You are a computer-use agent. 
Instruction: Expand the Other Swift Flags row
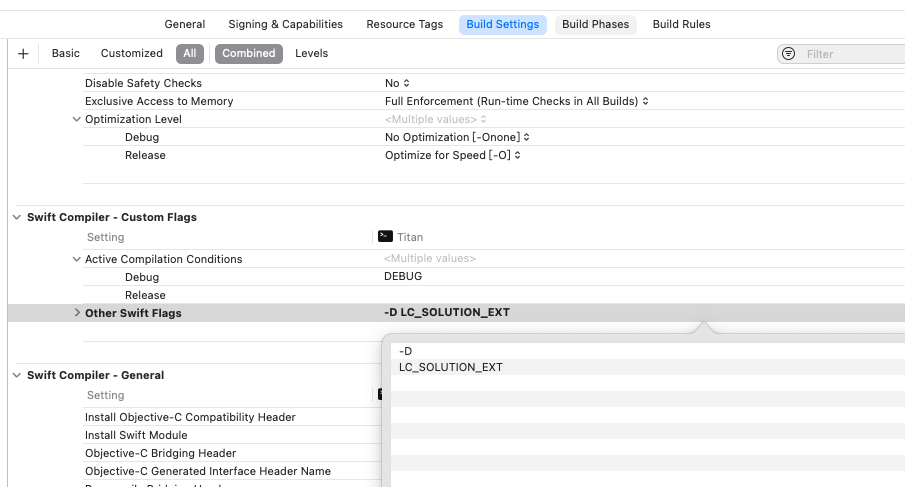77,313
